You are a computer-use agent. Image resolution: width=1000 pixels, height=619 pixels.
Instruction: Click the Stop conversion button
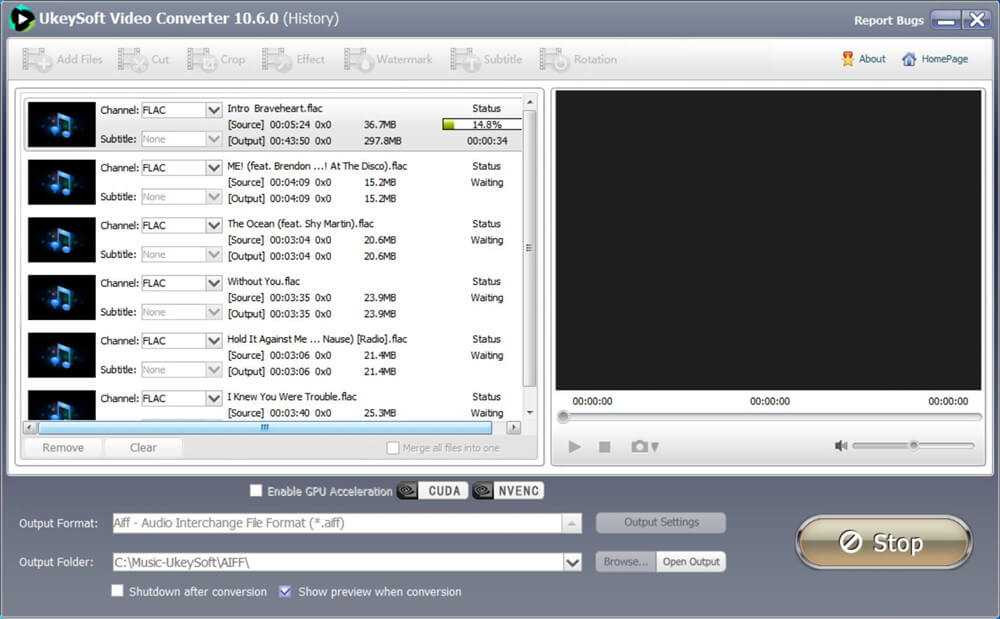pyautogui.click(x=883, y=543)
